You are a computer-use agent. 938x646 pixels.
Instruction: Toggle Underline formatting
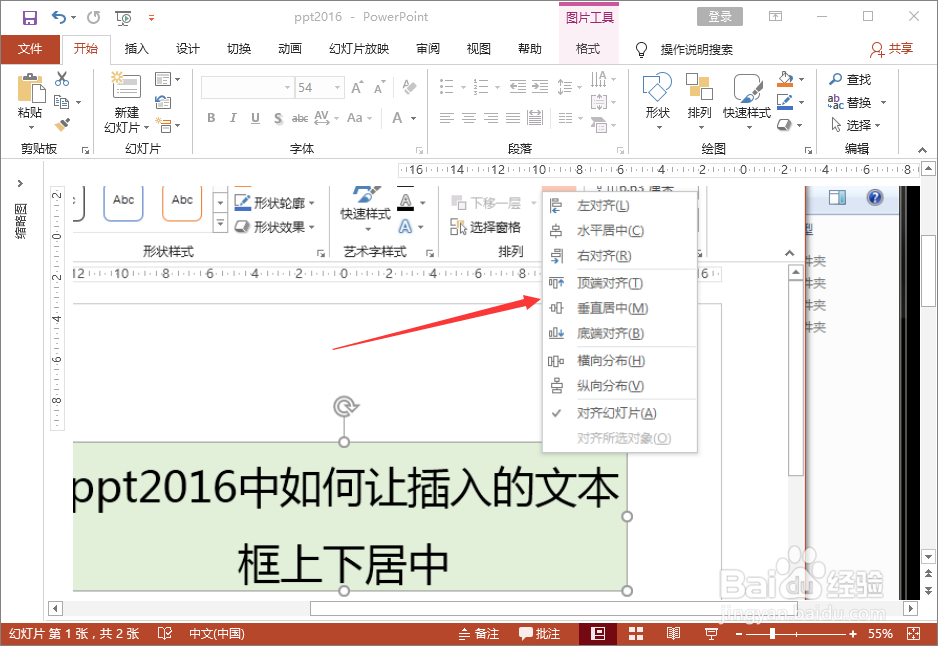[255, 118]
